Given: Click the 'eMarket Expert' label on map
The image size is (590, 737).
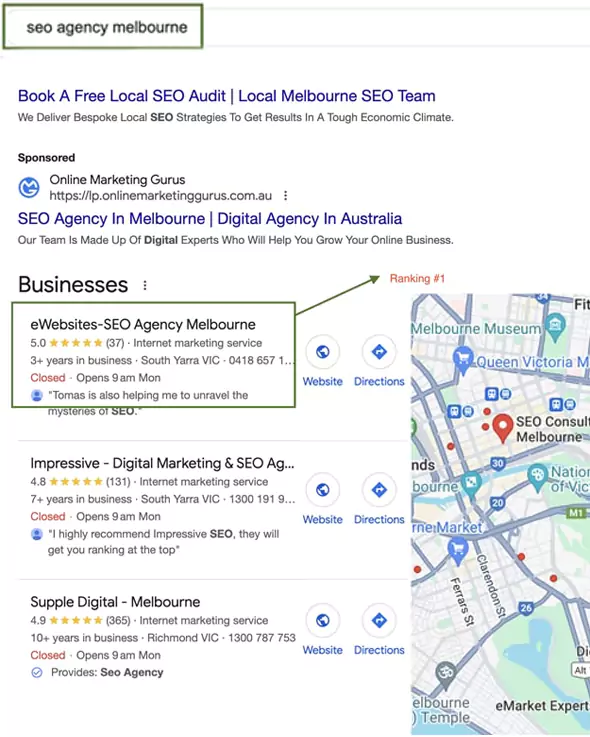Looking at the screenshot, I should pyautogui.click(x=543, y=706).
